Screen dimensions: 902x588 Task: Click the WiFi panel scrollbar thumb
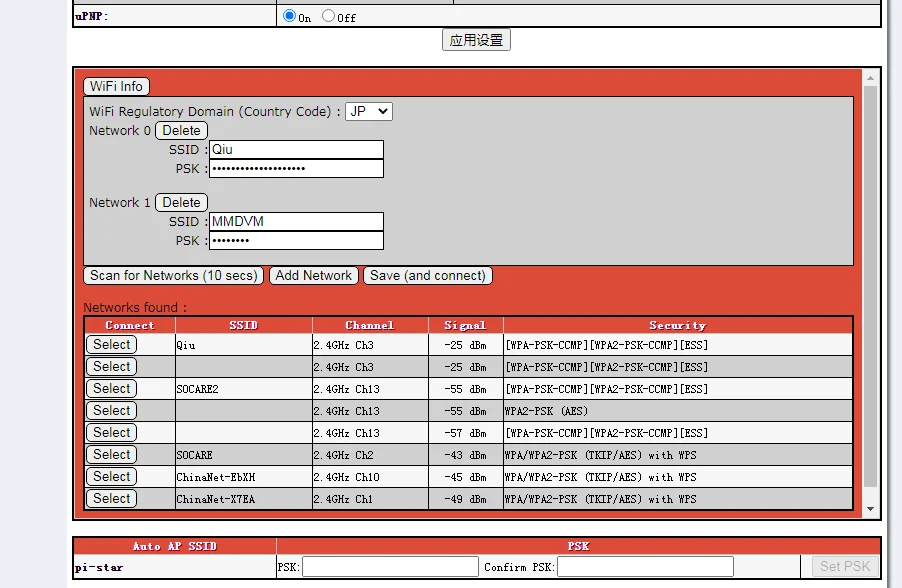pos(870,287)
